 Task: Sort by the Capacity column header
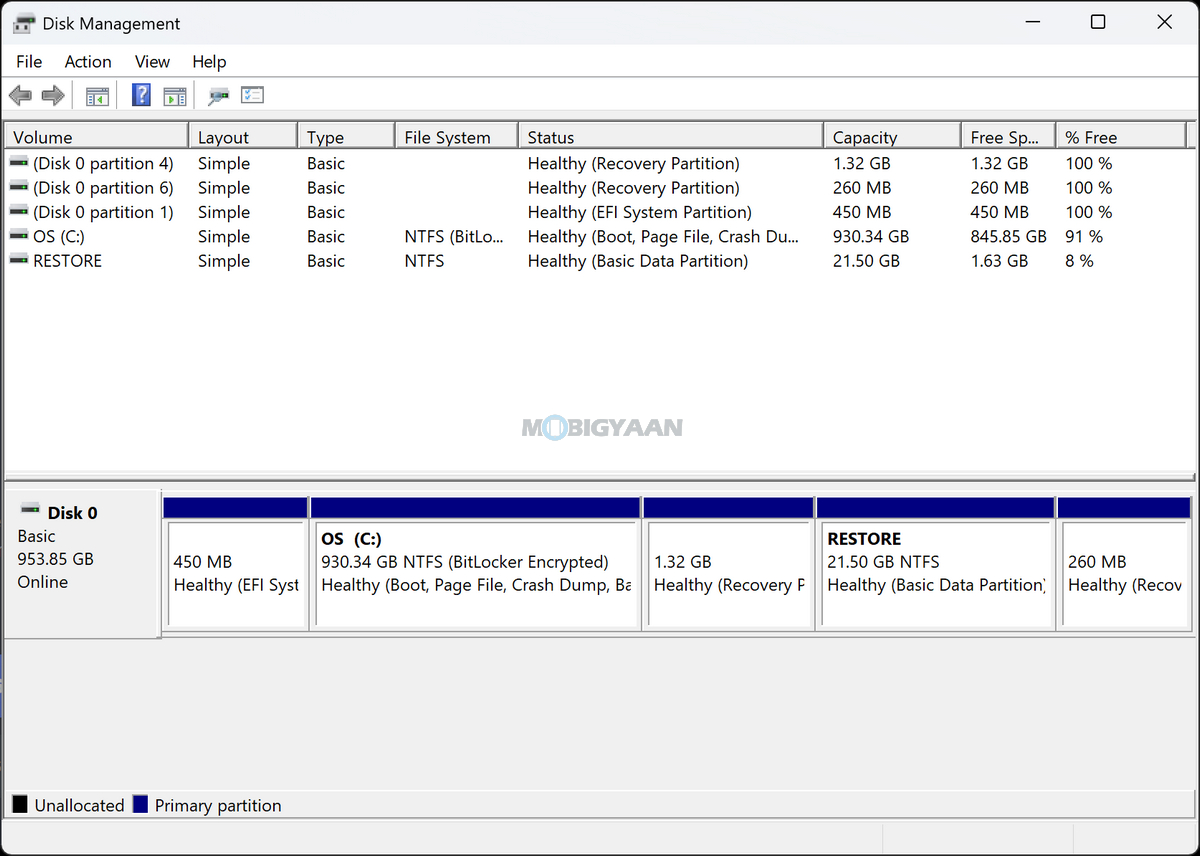[892, 137]
